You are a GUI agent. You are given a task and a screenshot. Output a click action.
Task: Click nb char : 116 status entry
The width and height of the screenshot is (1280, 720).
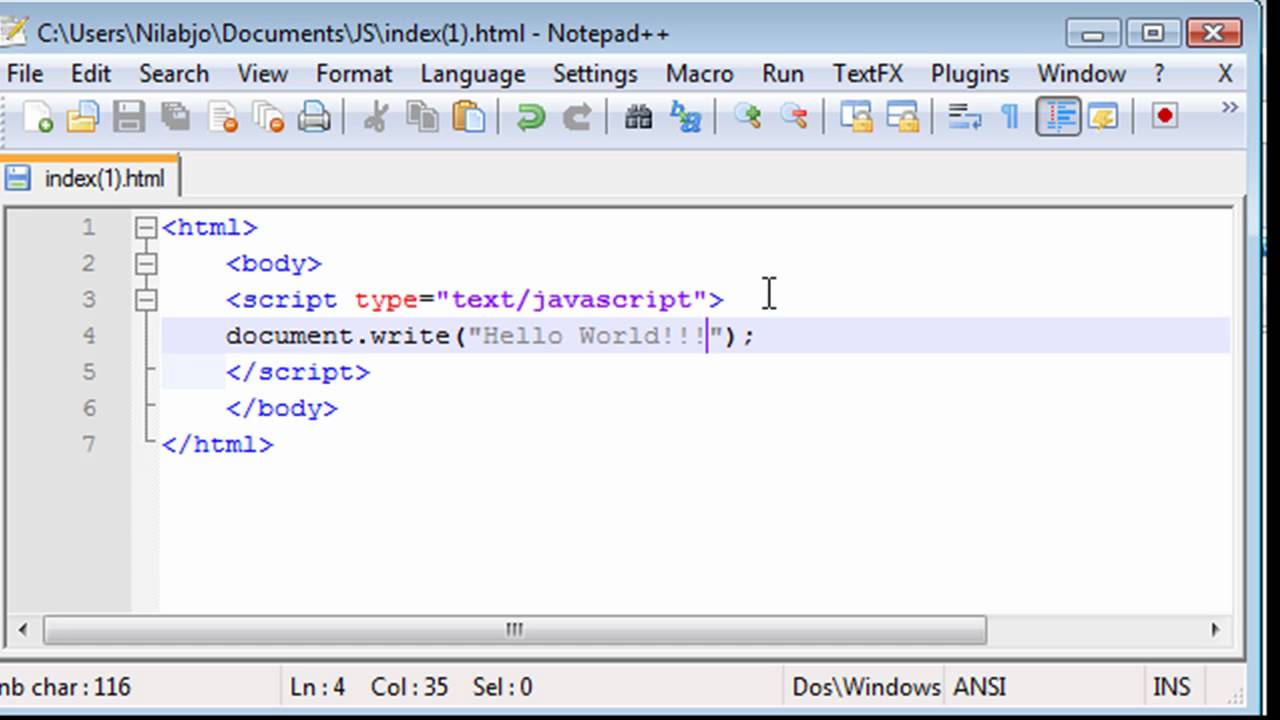click(66, 687)
